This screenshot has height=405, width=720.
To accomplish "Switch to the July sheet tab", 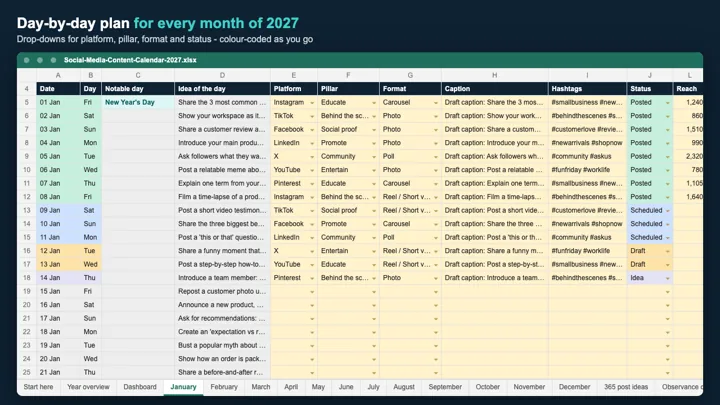I will pyautogui.click(x=373, y=387).
